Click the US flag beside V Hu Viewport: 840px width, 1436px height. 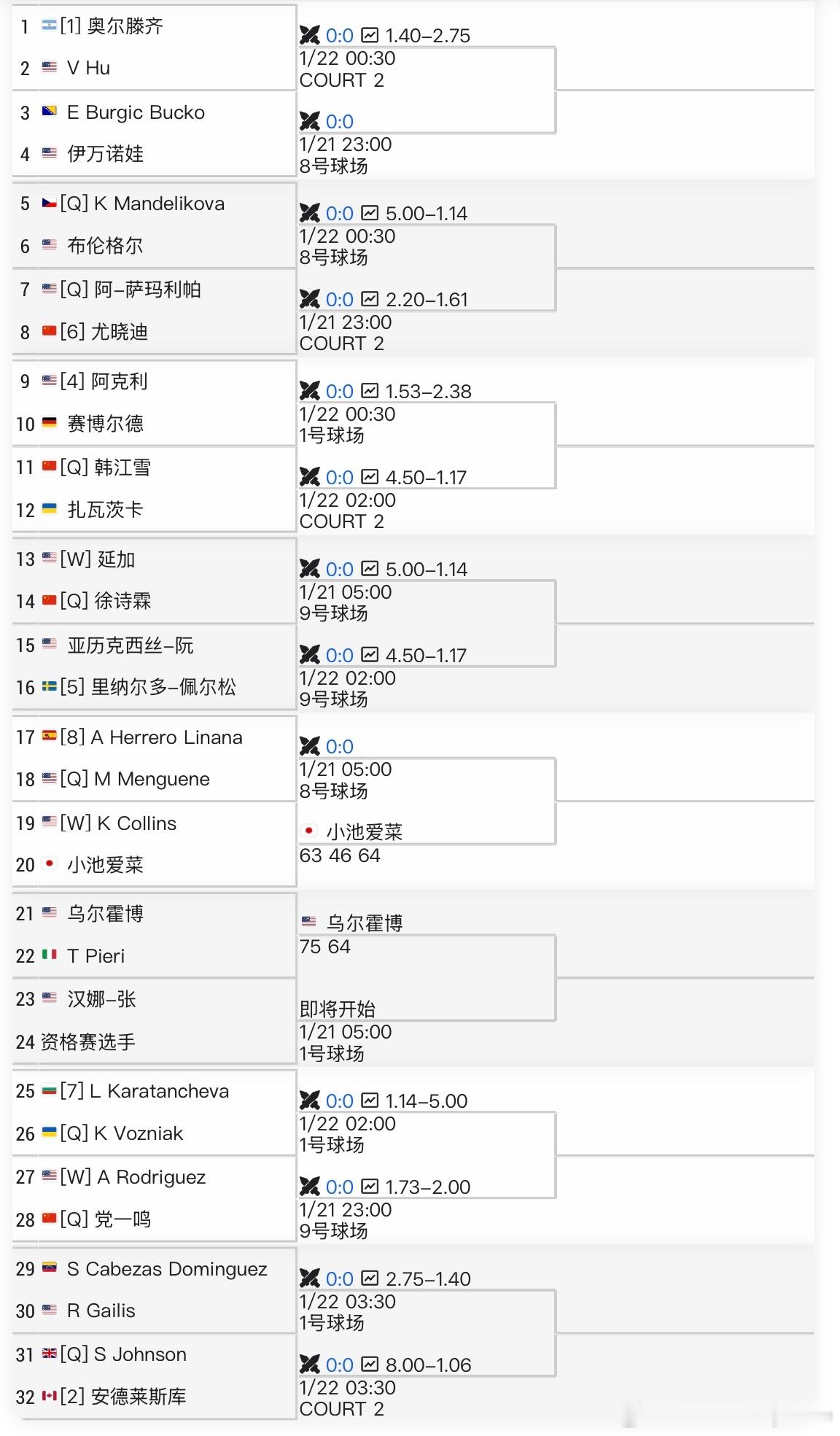(50, 67)
